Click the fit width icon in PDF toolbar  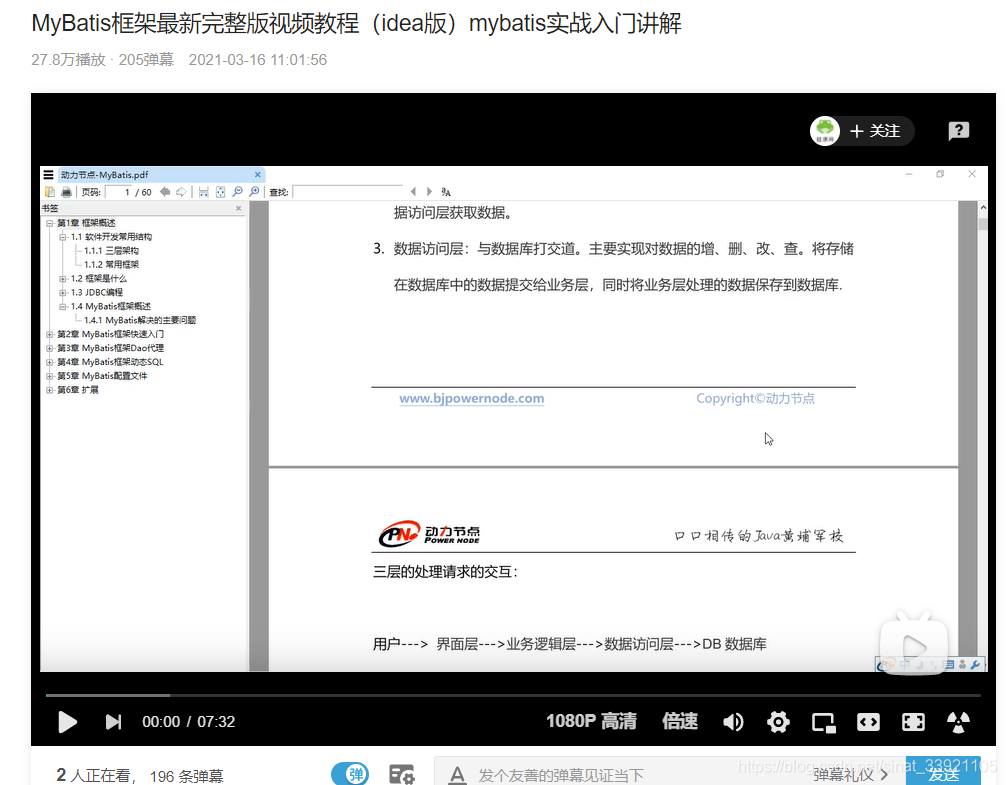tap(204, 192)
